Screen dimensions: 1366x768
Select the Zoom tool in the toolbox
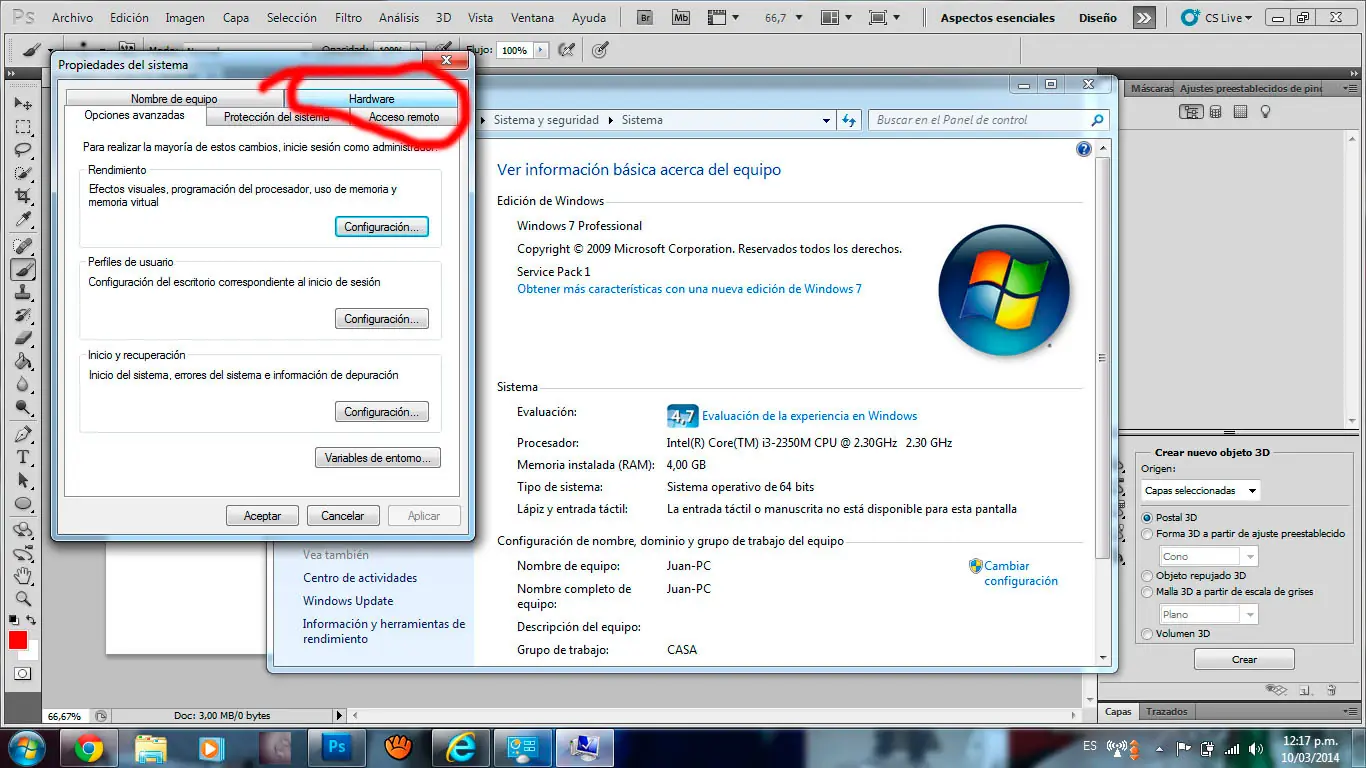coord(23,599)
